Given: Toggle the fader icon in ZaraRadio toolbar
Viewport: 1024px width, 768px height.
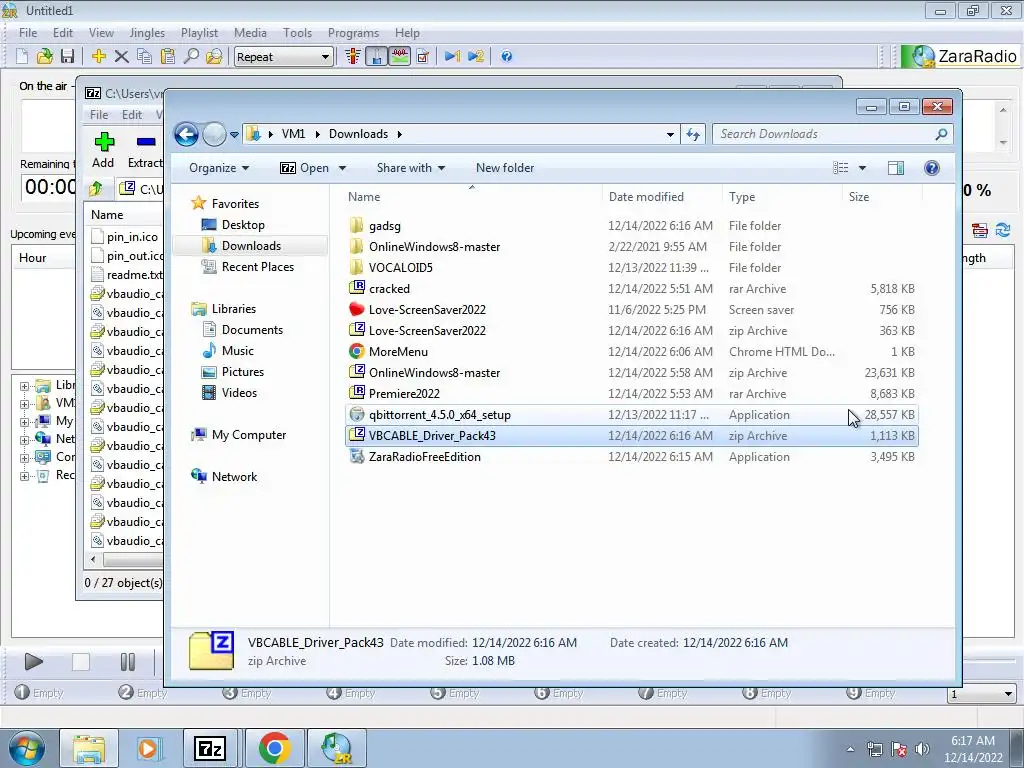Looking at the screenshot, I should (x=376, y=57).
